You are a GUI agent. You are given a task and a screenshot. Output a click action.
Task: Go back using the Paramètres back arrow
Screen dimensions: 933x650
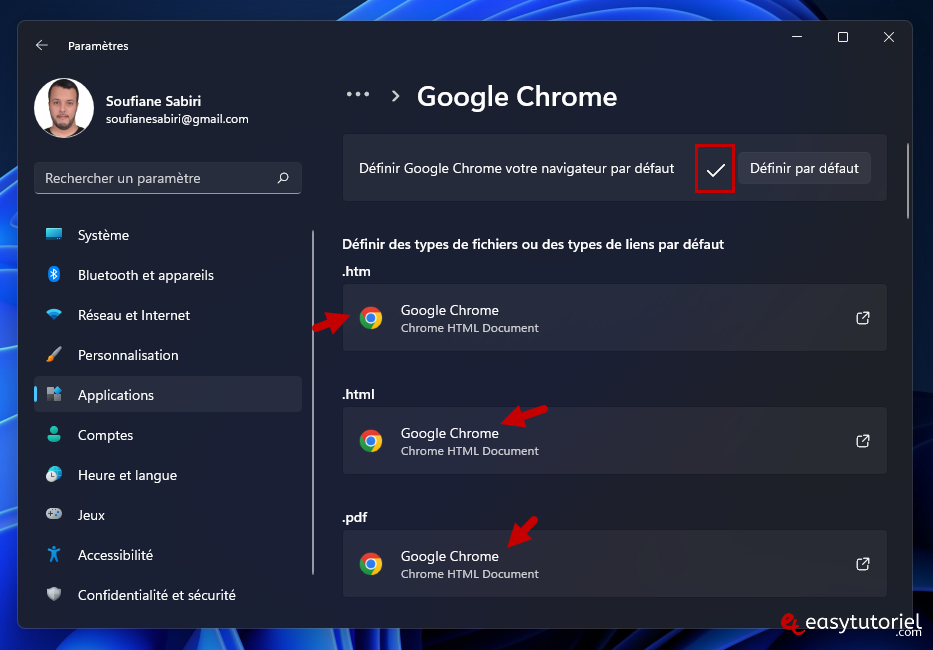coord(42,45)
